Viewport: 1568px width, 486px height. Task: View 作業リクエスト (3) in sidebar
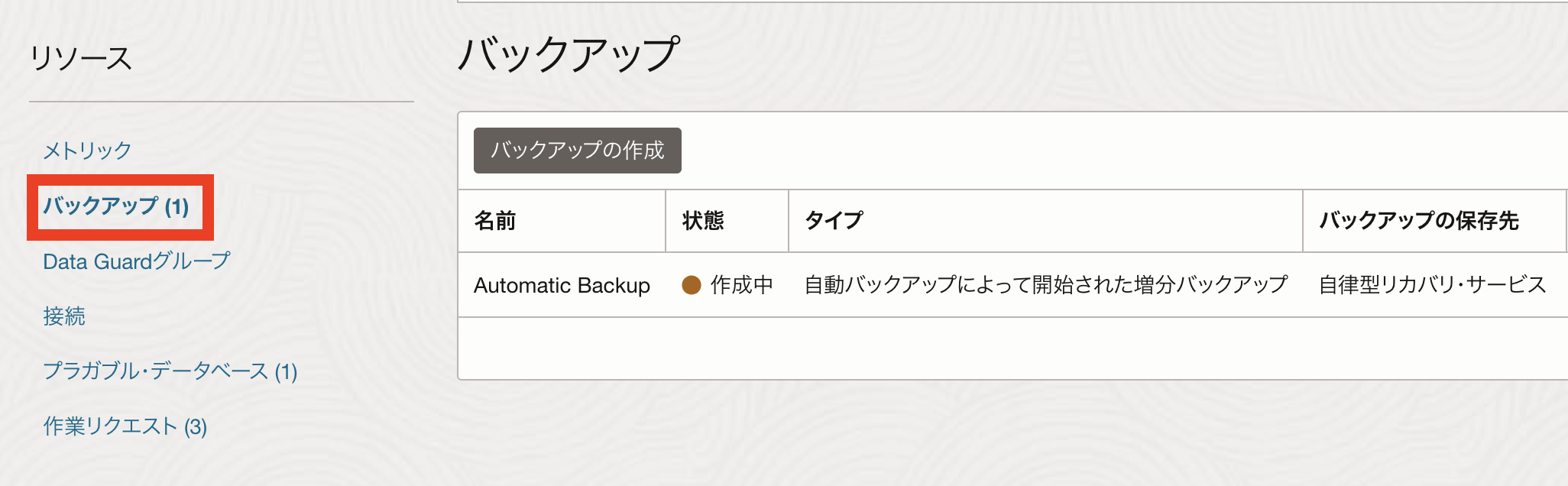click(x=125, y=426)
